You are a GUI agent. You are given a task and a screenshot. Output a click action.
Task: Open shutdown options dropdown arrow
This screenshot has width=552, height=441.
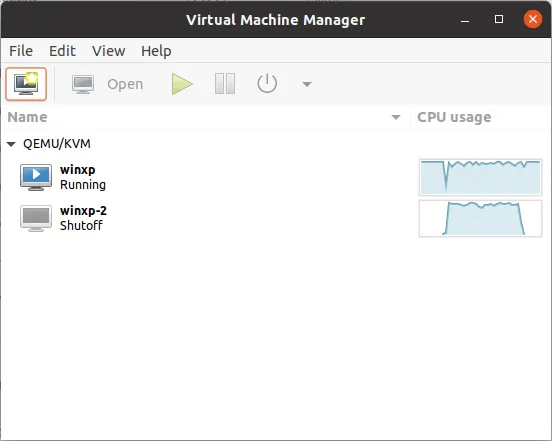click(x=307, y=84)
